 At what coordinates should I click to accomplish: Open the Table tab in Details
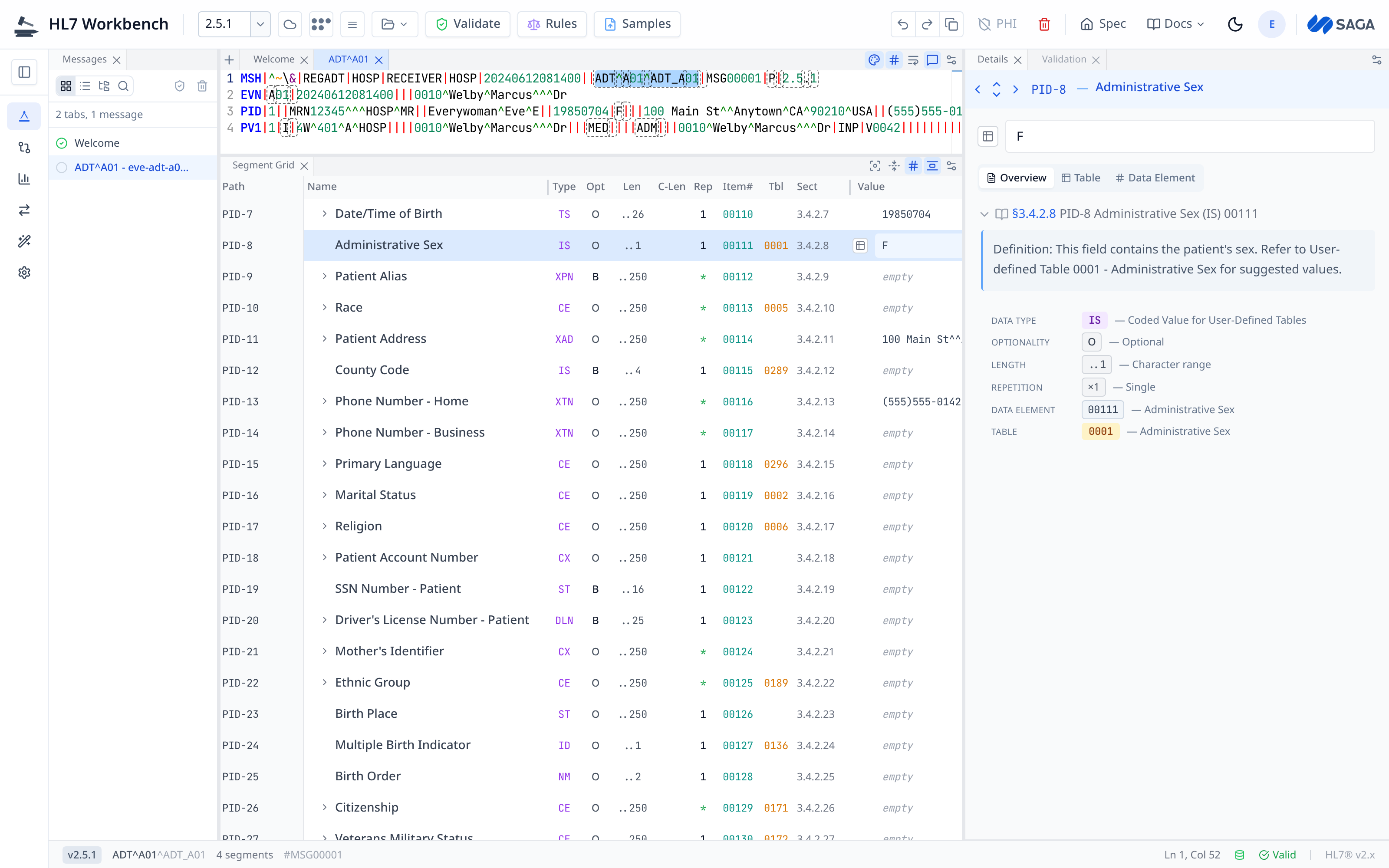point(1081,178)
